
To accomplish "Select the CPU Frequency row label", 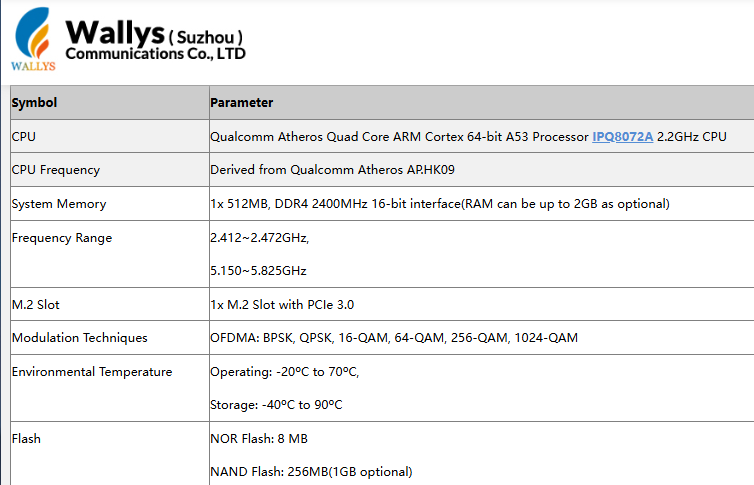I will 56,170.
